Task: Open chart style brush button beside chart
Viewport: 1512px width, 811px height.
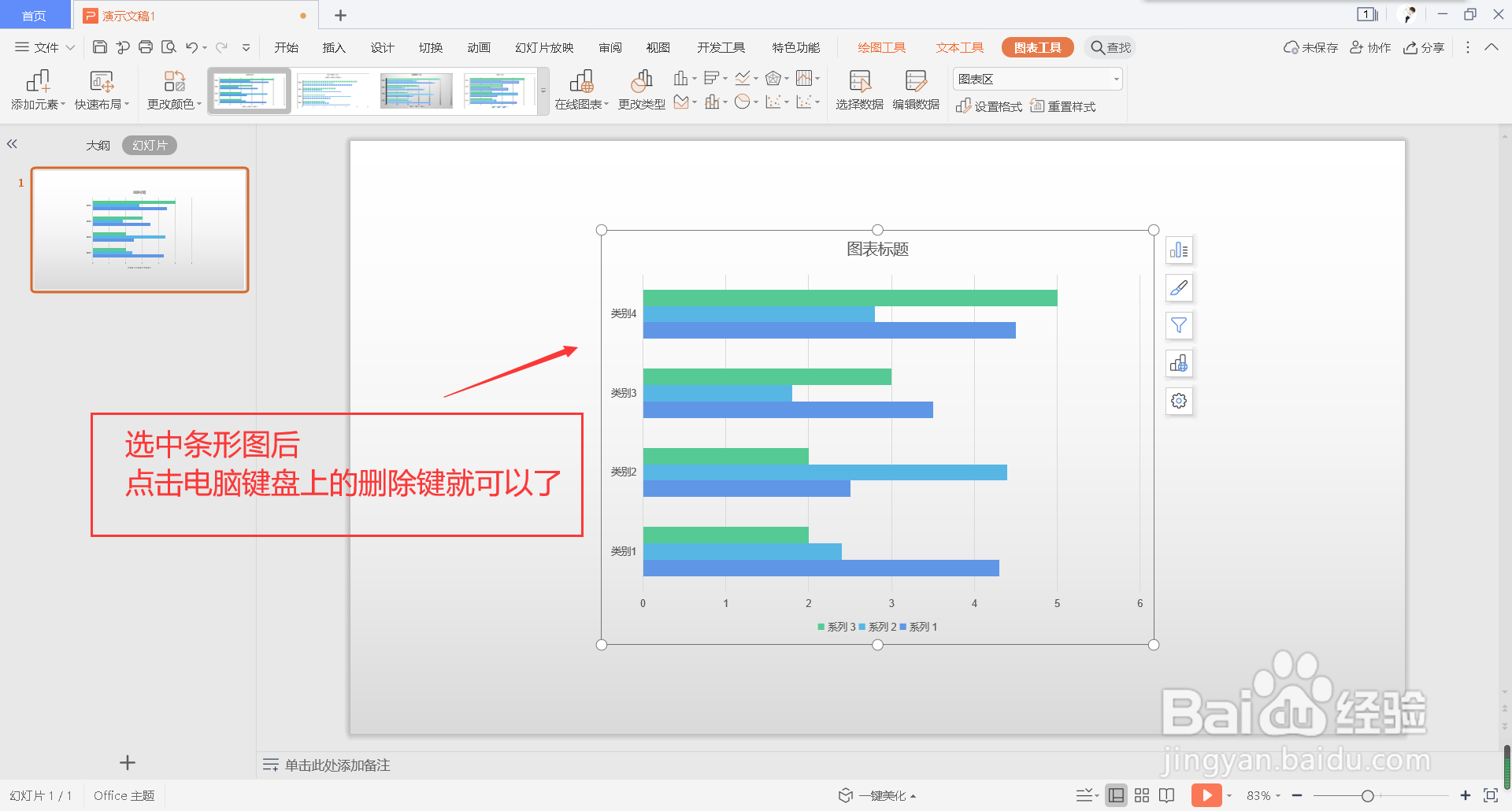Action: 1179,288
